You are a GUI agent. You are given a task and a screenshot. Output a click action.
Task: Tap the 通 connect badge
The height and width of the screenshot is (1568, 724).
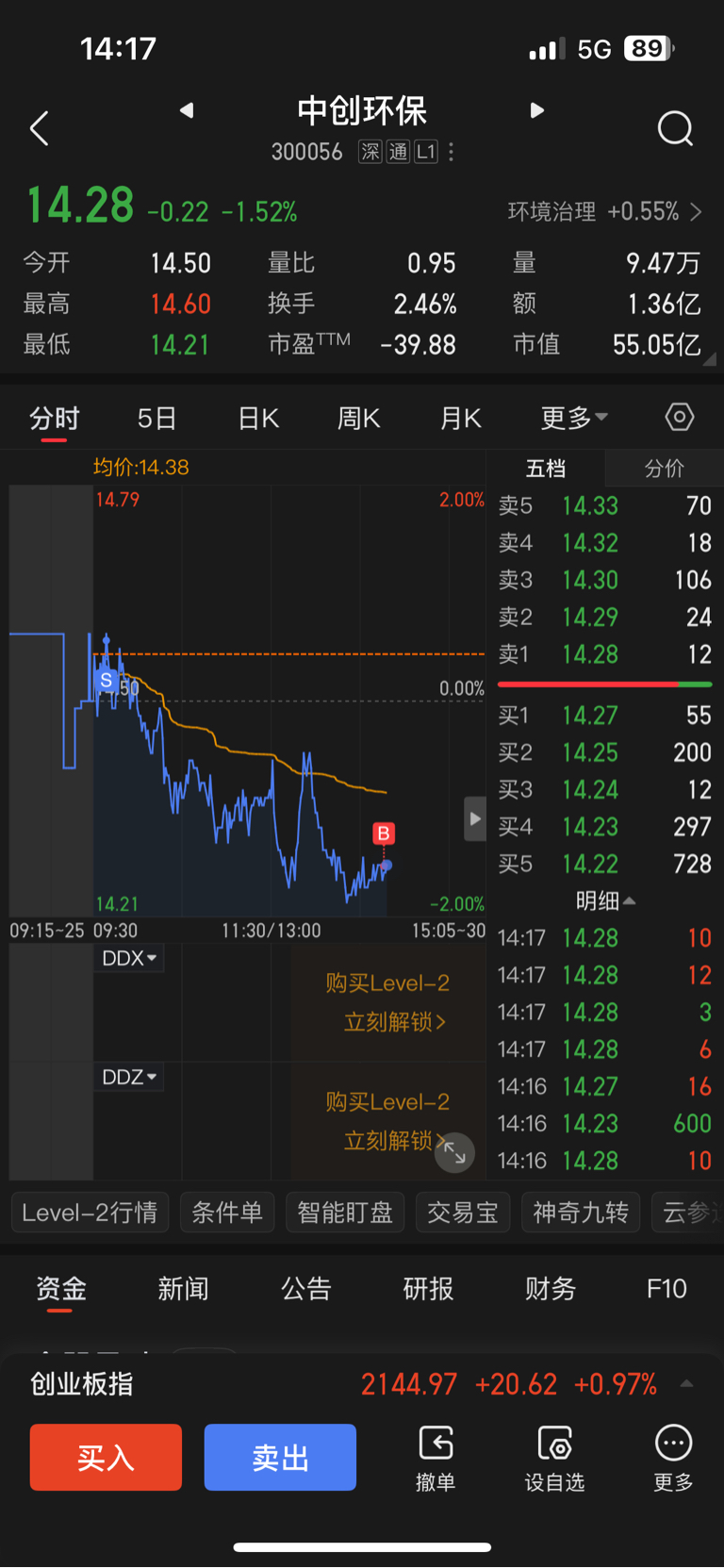(398, 152)
